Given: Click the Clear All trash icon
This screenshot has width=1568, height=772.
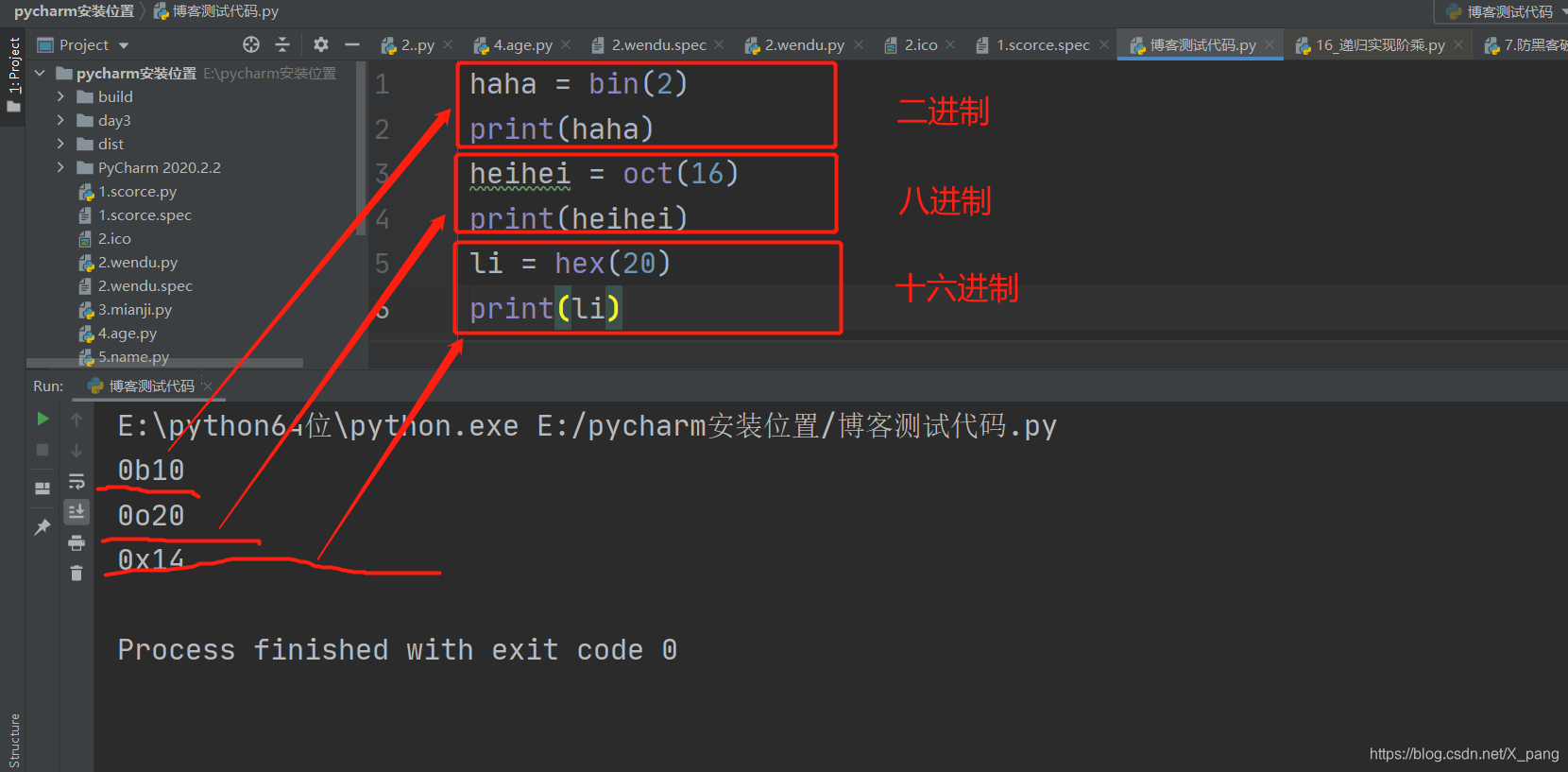Looking at the screenshot, I should (x=77, y=574).
